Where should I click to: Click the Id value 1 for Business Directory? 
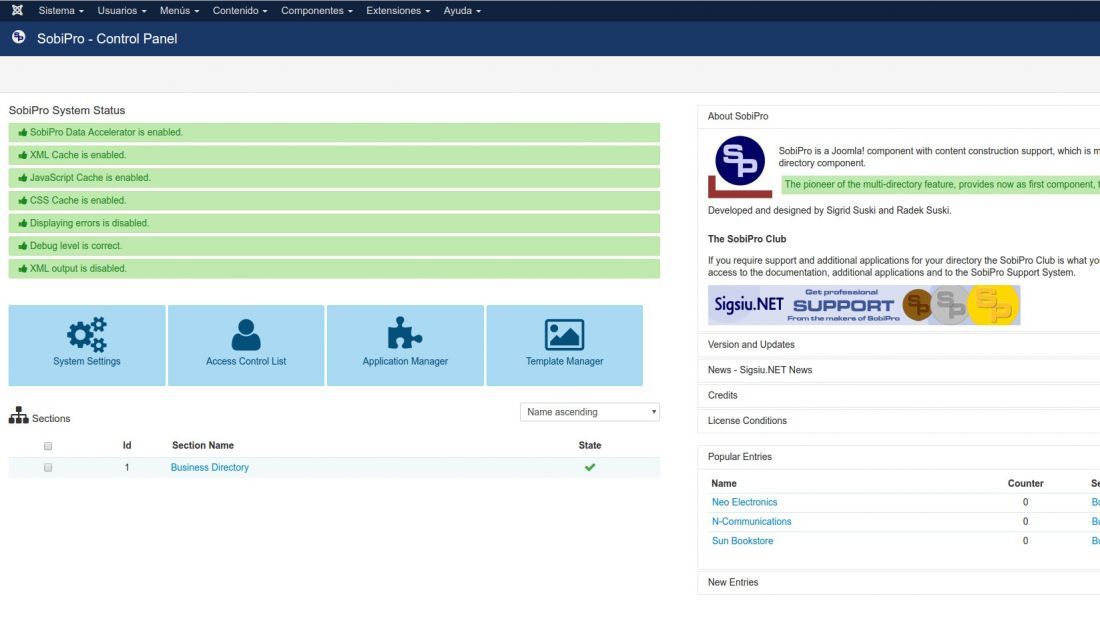tap(127, 467)
